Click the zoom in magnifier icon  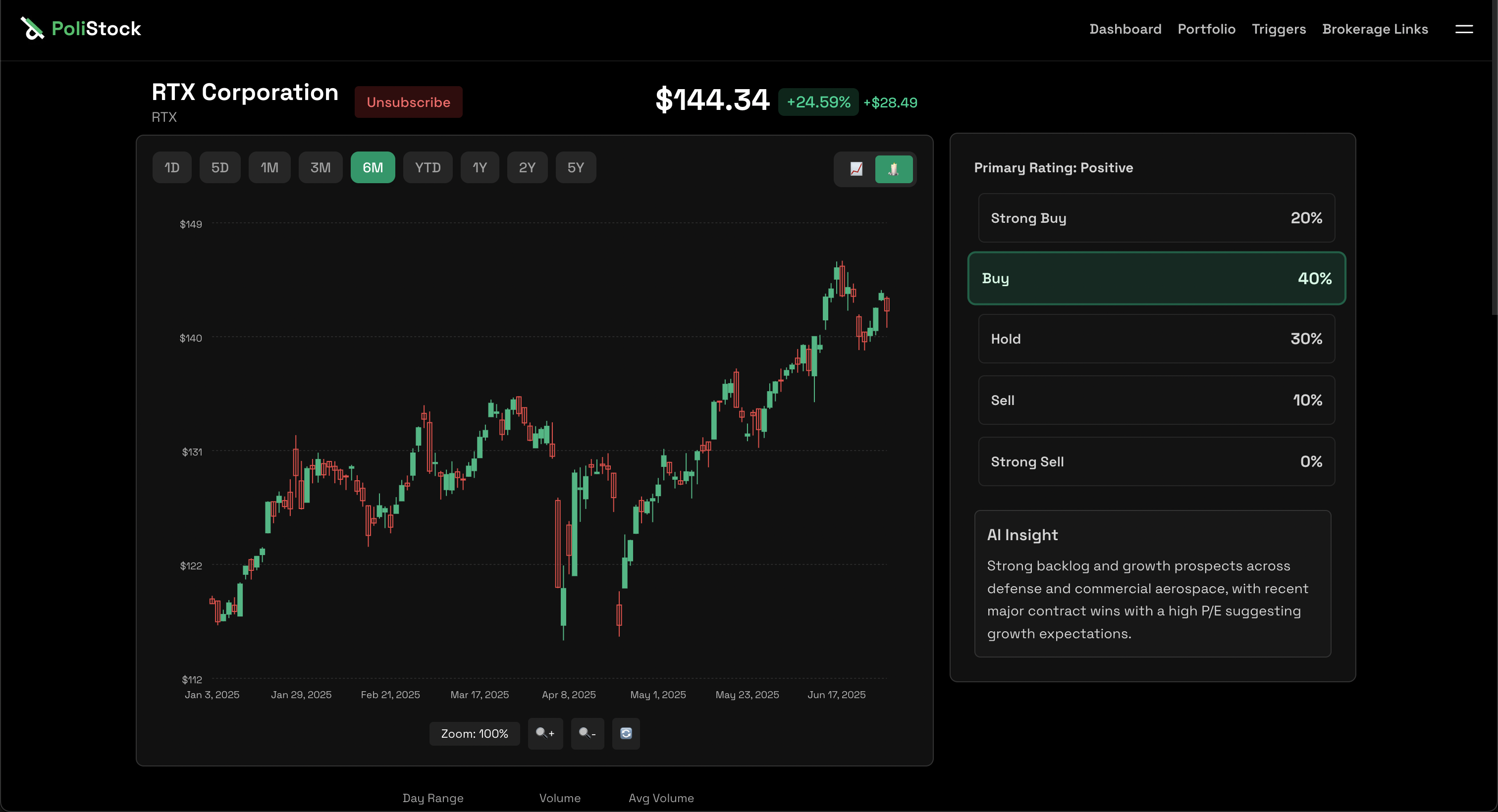pyautogui.click(x=545, y=734)
